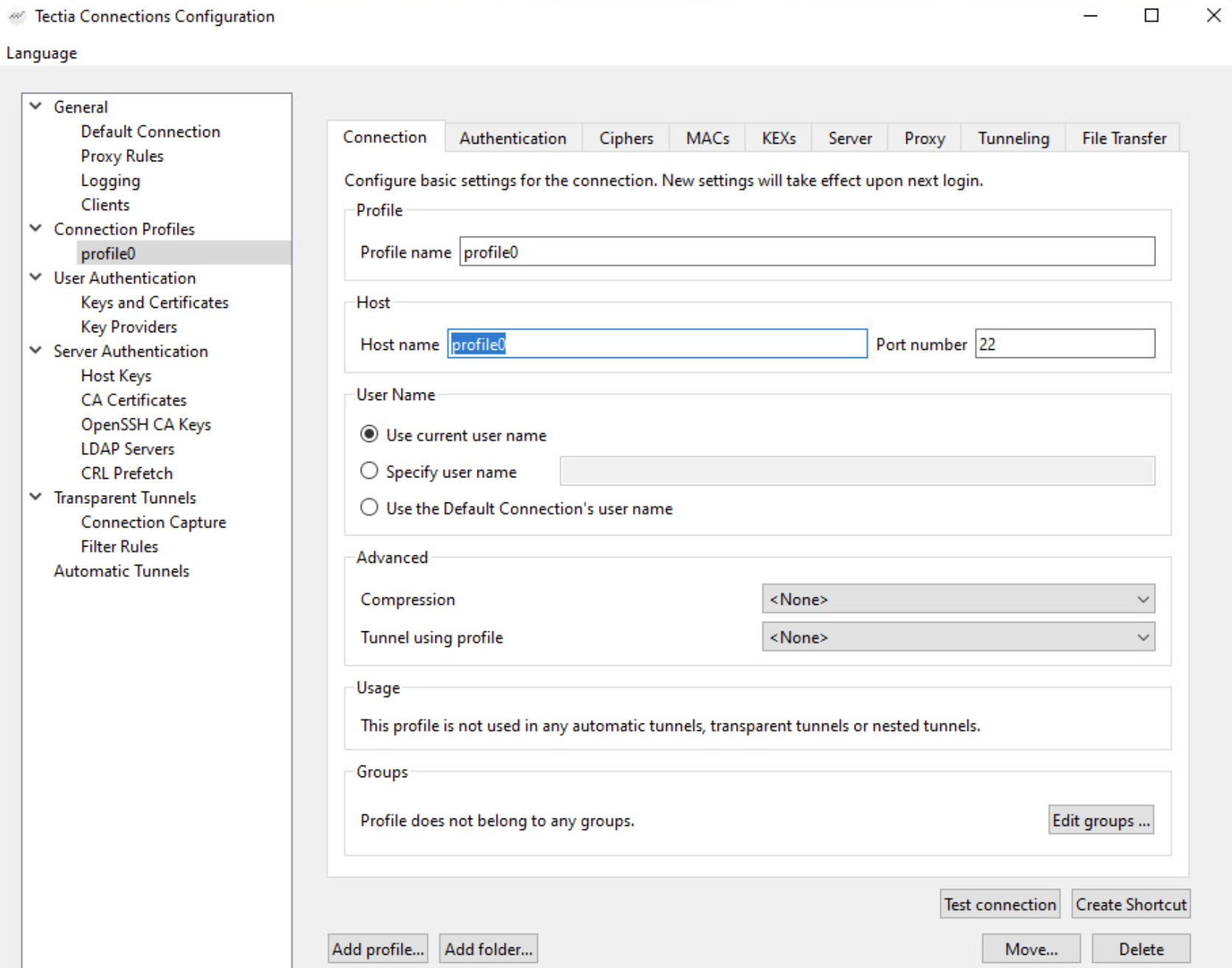The width and height of the screenshot is (1232, 968).
Task: Delete the selected profile
Action: click(x=1141, y=949)
